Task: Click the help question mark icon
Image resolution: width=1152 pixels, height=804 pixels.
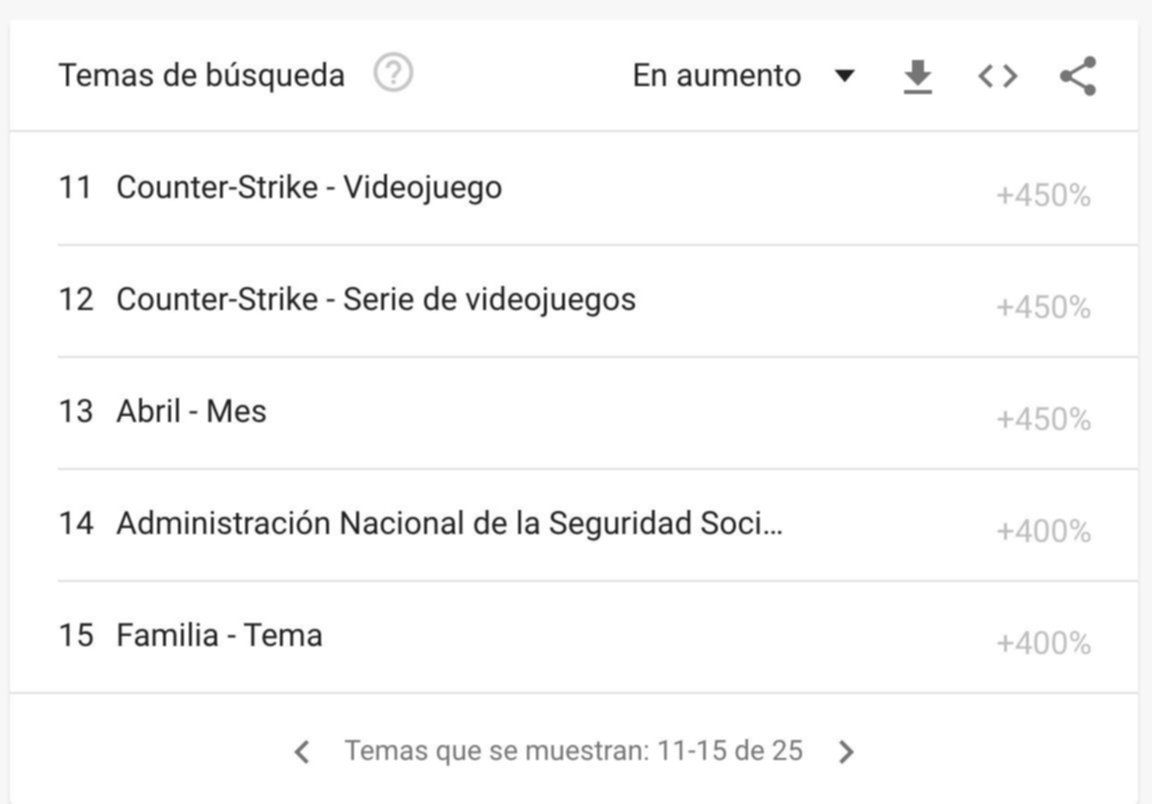Action: [x=393, y=74]
